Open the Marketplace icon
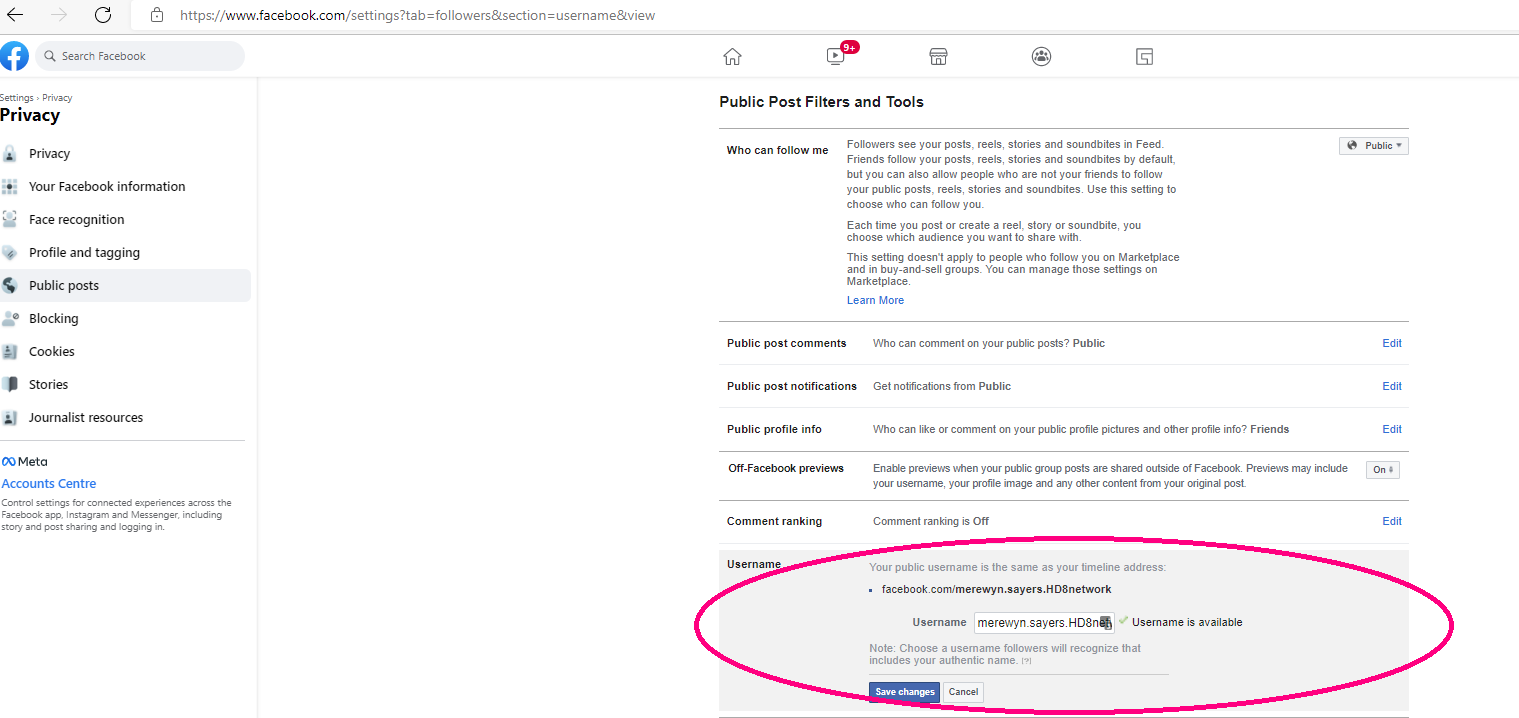 pyautogui.click(x=938, y=56)
